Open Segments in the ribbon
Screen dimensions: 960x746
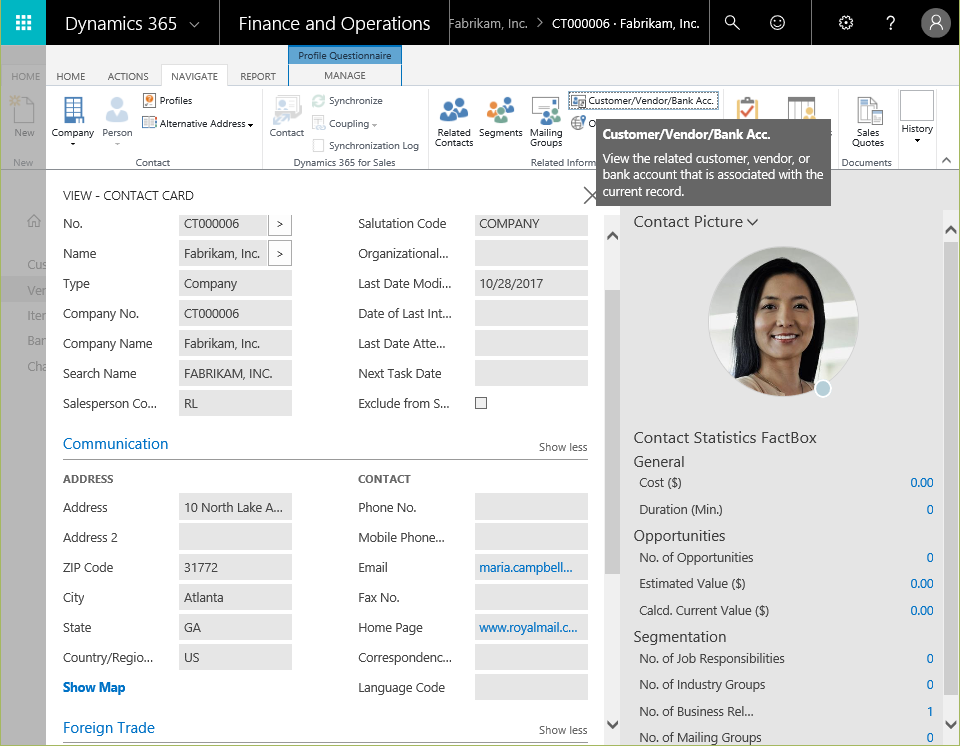[500, 117]
